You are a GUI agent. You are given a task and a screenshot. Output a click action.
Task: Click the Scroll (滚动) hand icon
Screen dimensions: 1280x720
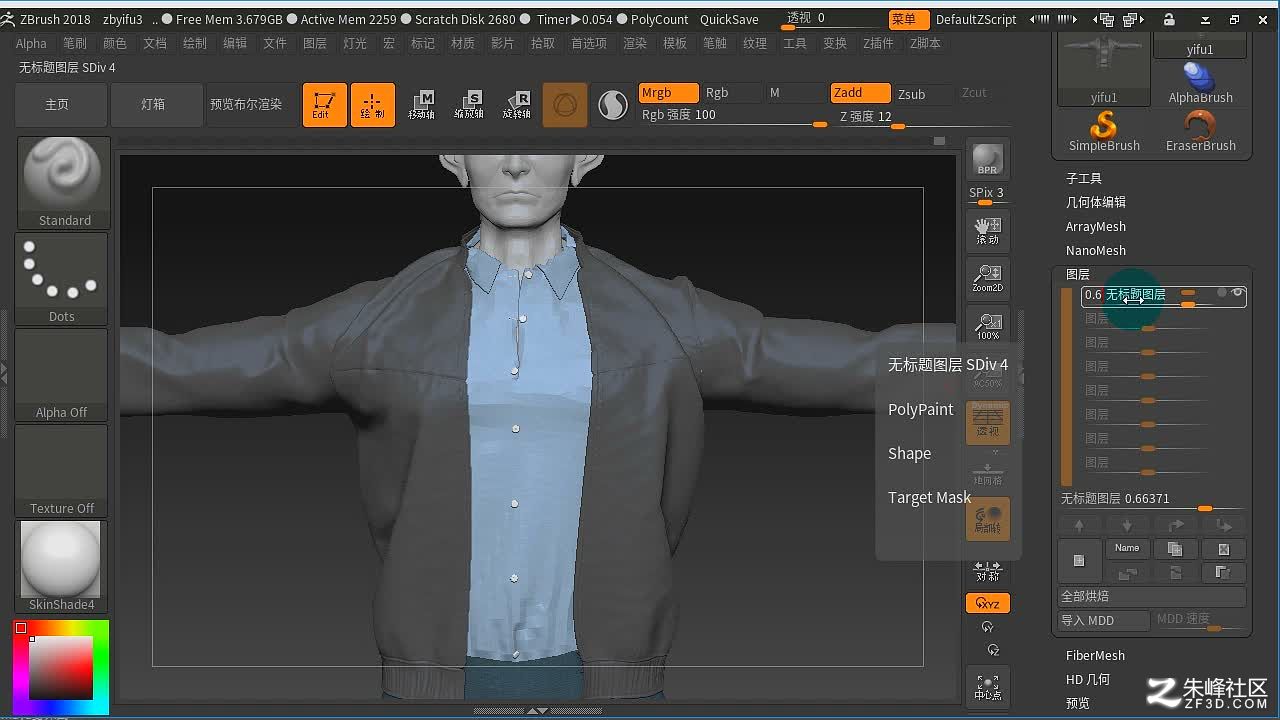[x=988, y=231]
